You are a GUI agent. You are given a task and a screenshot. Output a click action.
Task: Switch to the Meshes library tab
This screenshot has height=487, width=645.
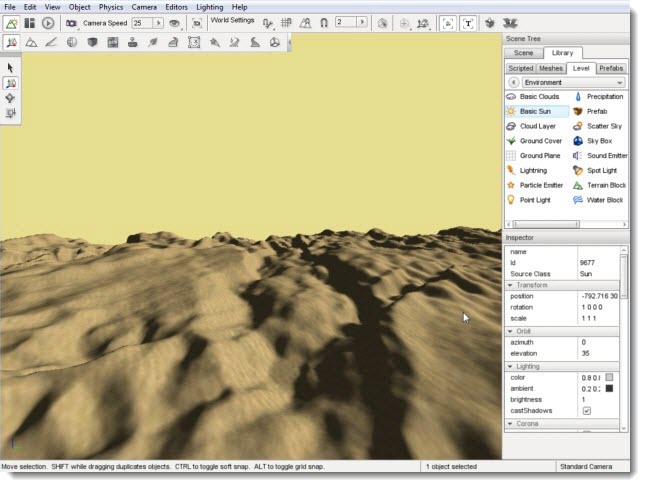click(x=553, y=68)
